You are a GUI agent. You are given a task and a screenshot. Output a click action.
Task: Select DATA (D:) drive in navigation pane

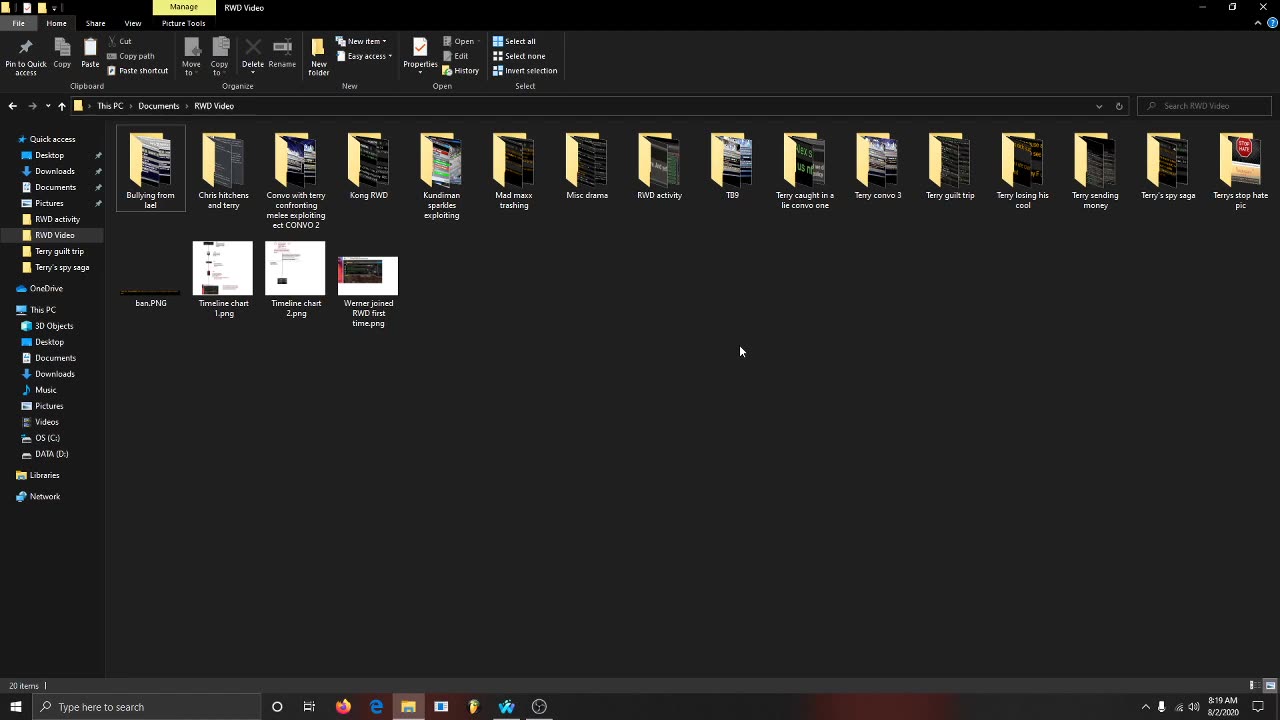tap(52, 454)
